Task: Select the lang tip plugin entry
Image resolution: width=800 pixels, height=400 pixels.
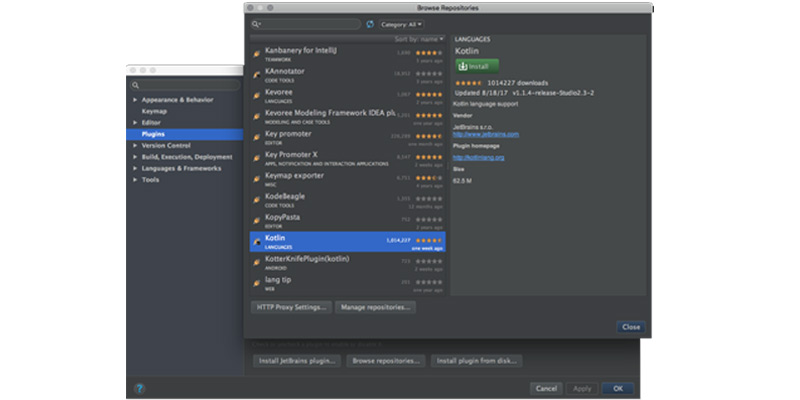Action: pyautogui.click(x=347, y=284)
